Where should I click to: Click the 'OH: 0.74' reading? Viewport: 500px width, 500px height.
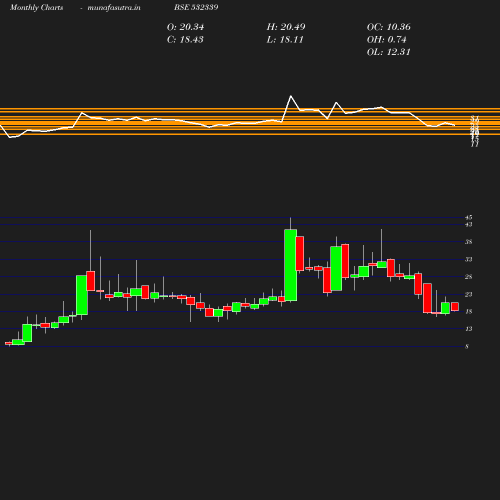386,40
